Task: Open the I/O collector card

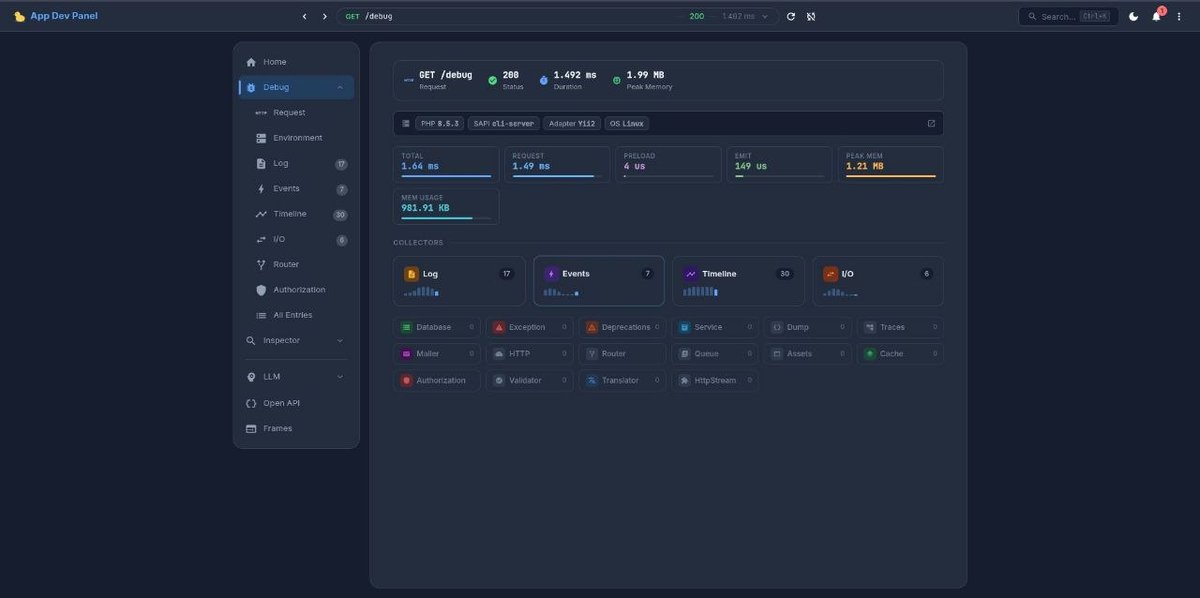Action: coord(878,281)
